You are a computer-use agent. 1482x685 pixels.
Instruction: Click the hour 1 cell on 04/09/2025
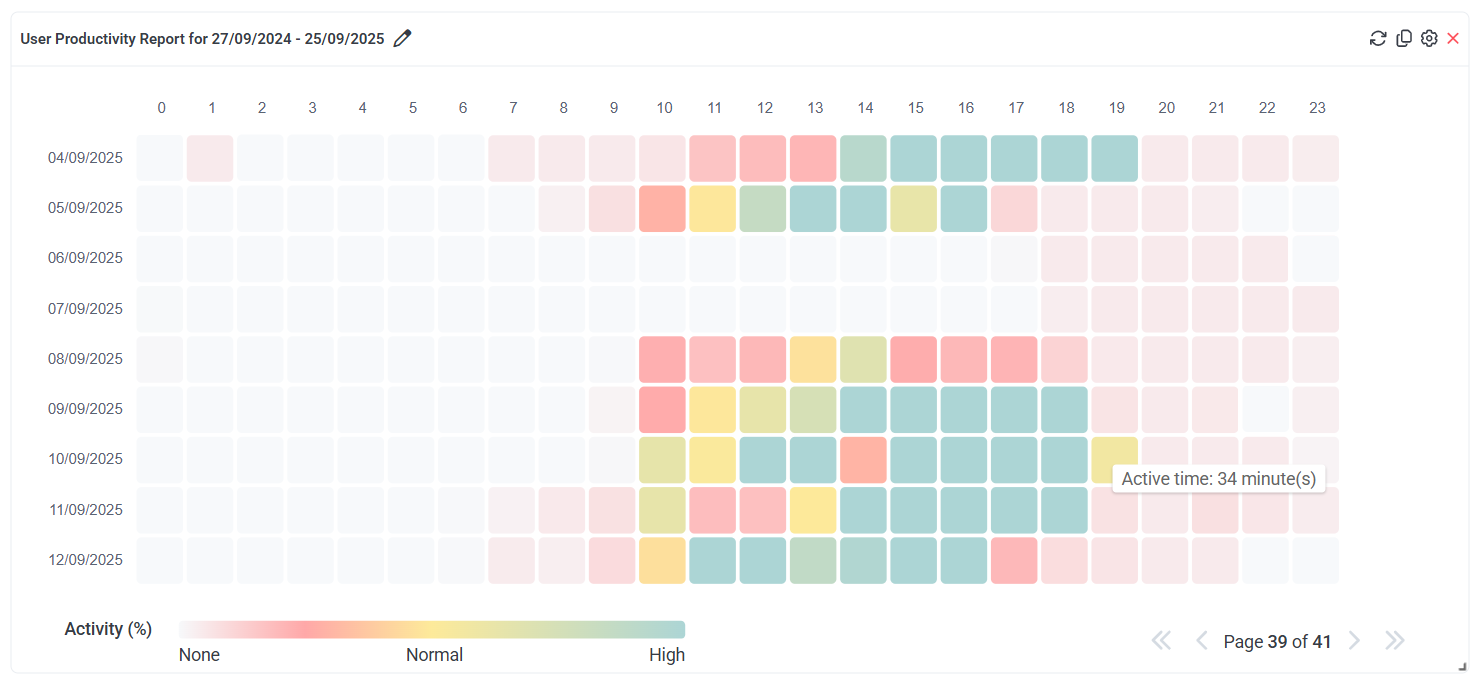(x=210, y=158)
